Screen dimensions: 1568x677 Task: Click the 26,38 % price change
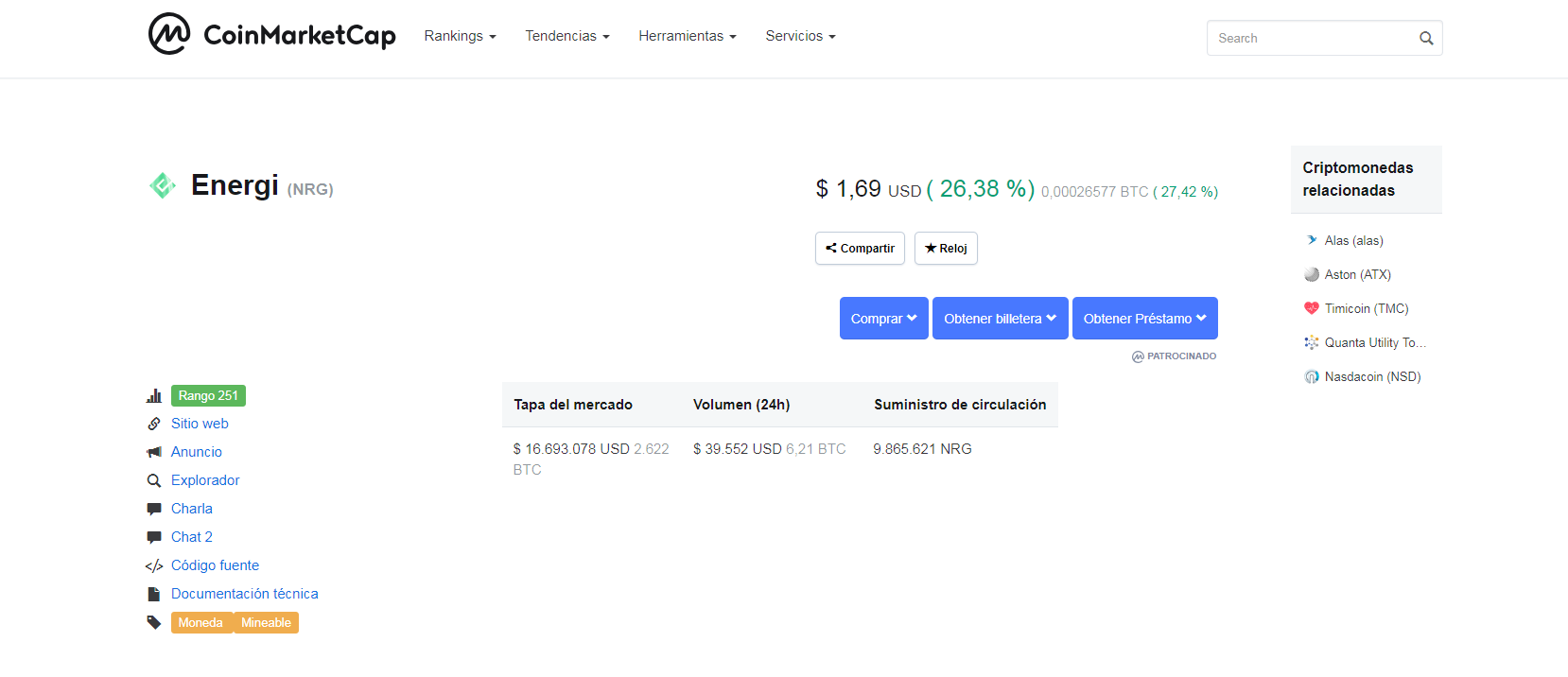pos(981,189)
